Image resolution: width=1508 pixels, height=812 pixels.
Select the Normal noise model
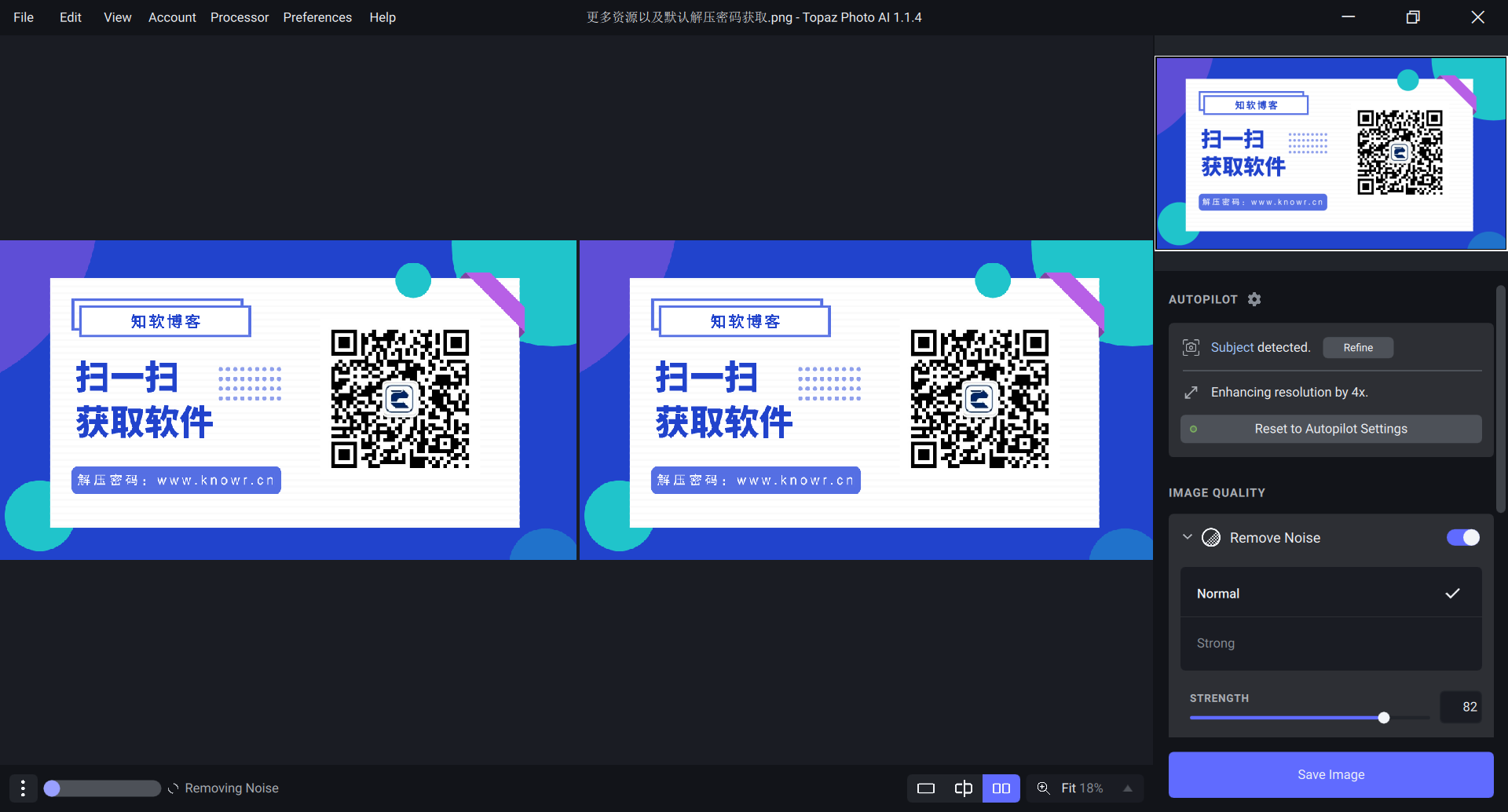(x=1330, y=593)
